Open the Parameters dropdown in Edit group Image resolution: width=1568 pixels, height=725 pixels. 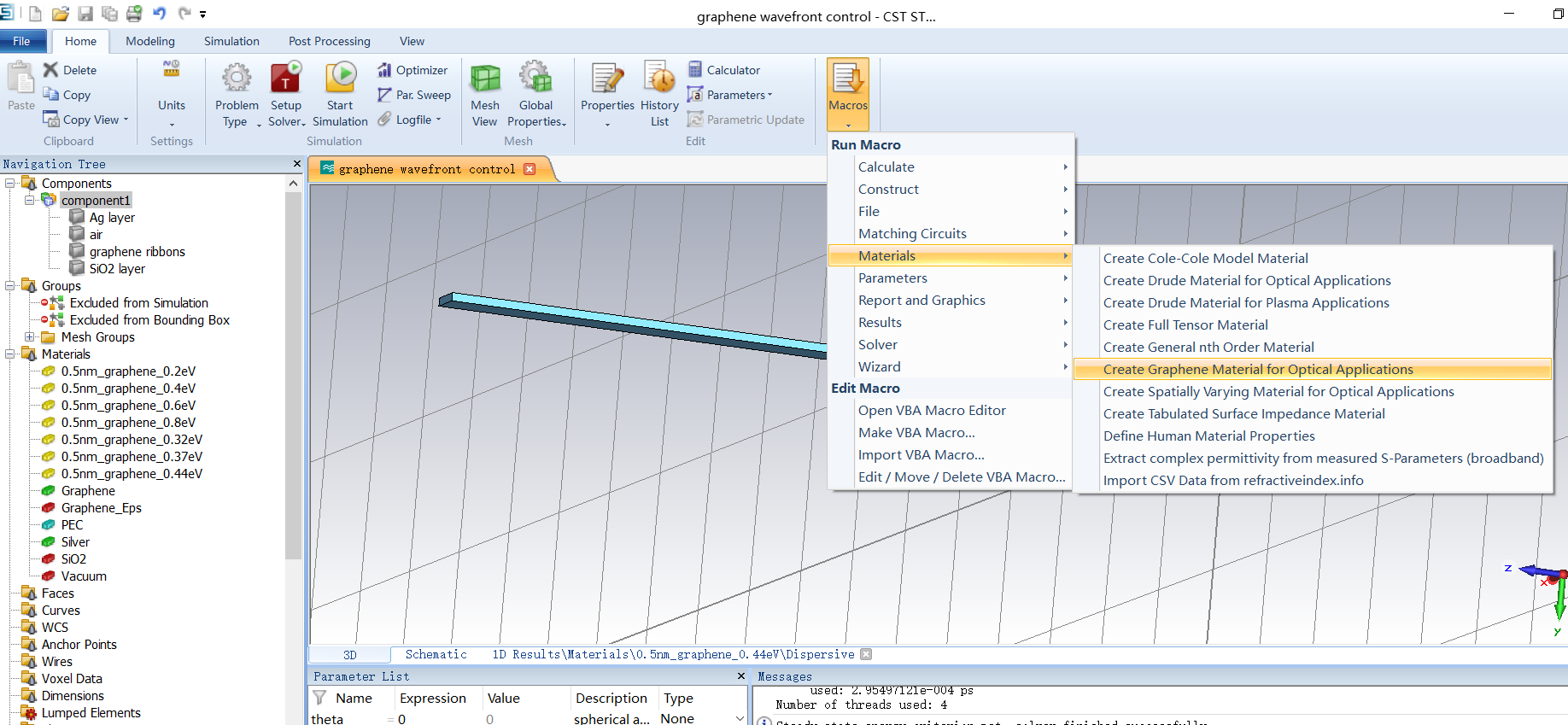[769, 95]
